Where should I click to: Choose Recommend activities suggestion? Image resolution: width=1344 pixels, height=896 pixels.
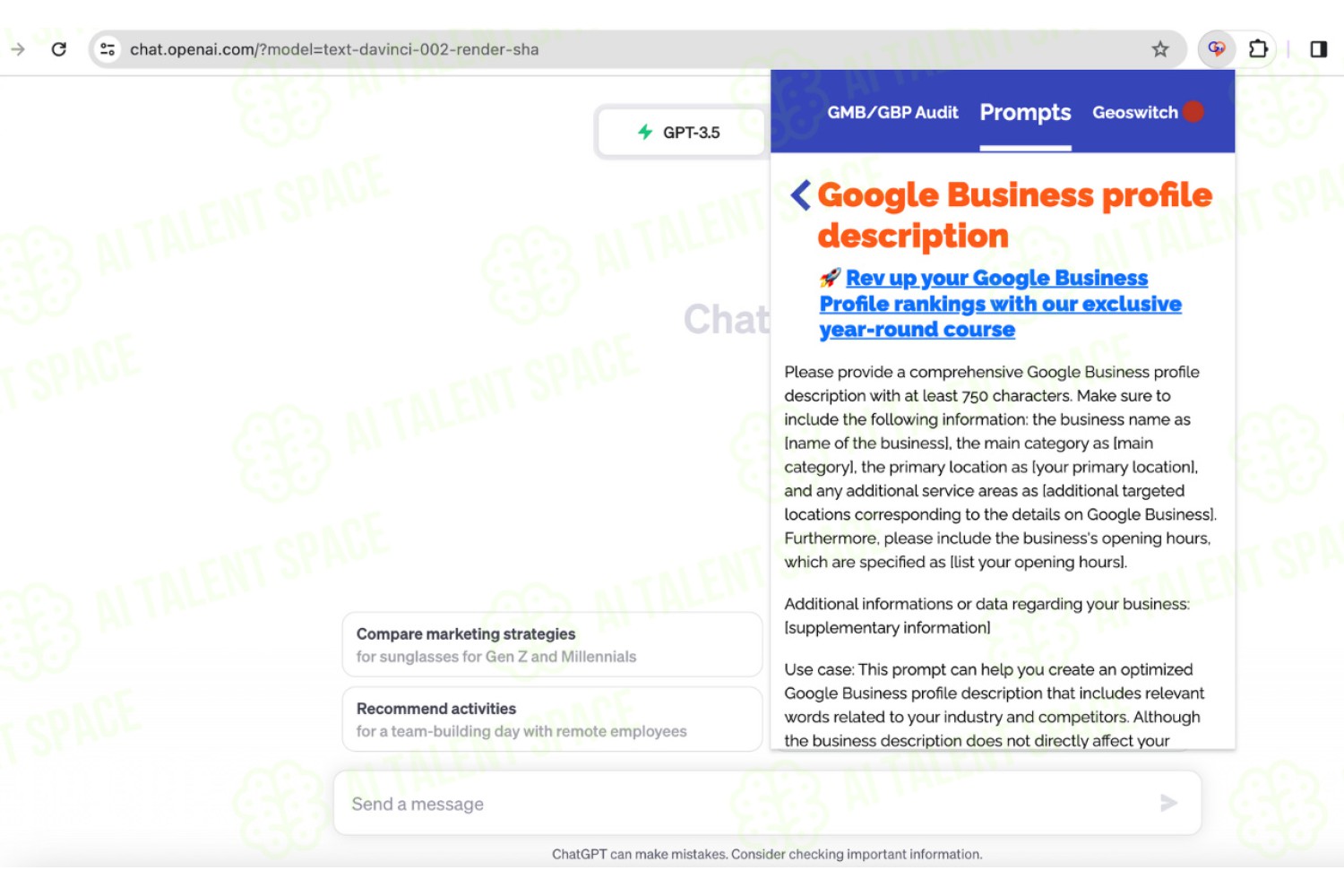552,719
